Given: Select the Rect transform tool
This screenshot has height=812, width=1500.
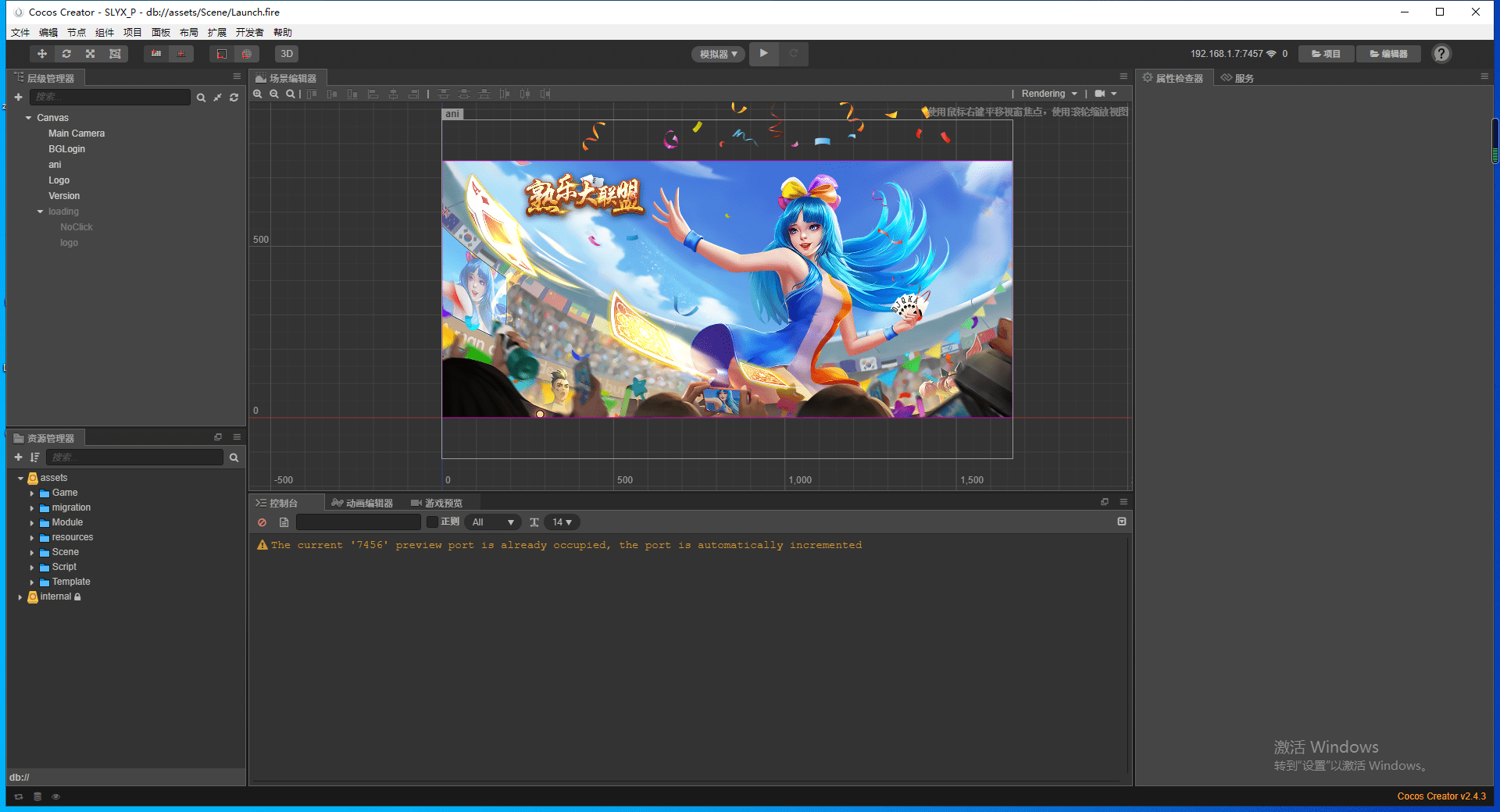Looking at the screenshot, I should point(115,54).
